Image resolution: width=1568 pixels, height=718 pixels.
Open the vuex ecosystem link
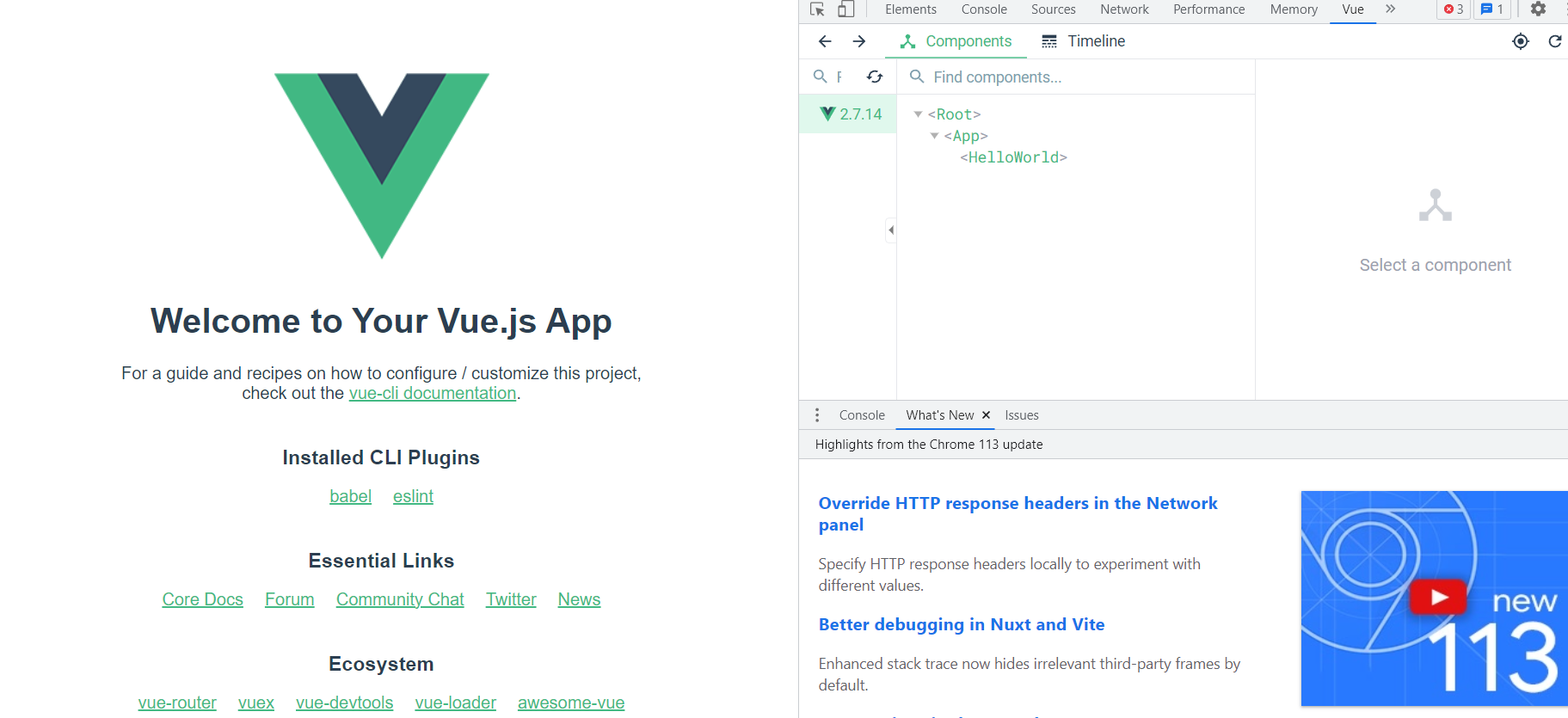pos(256,703)
